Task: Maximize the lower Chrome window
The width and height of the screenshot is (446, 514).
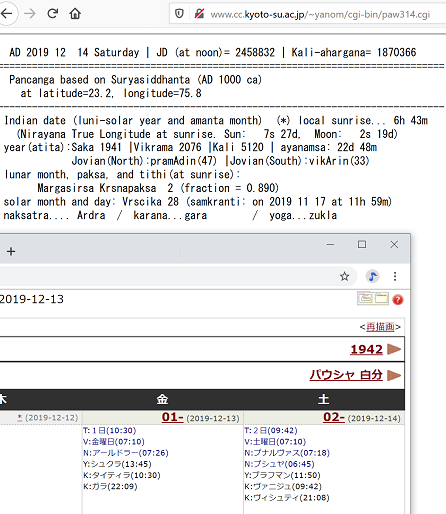Action: (362, 245)
